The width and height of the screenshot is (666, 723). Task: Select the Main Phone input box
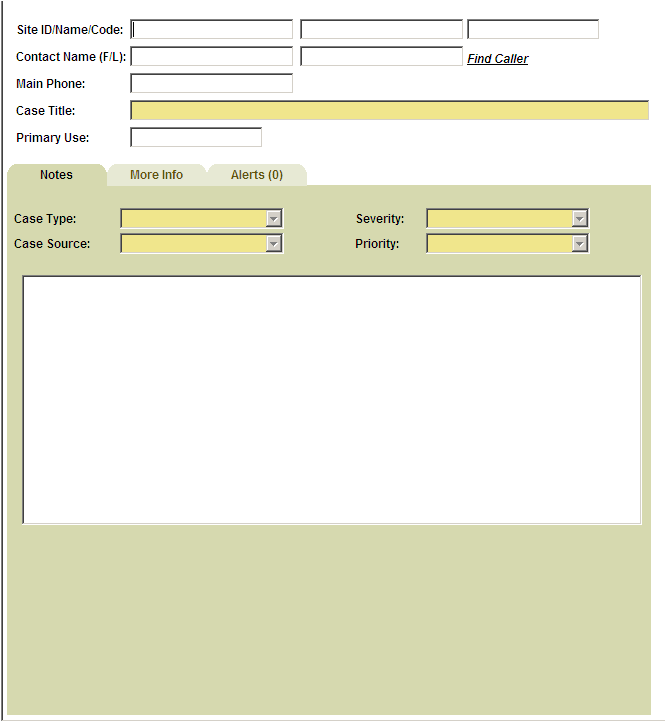click(211, 84)
